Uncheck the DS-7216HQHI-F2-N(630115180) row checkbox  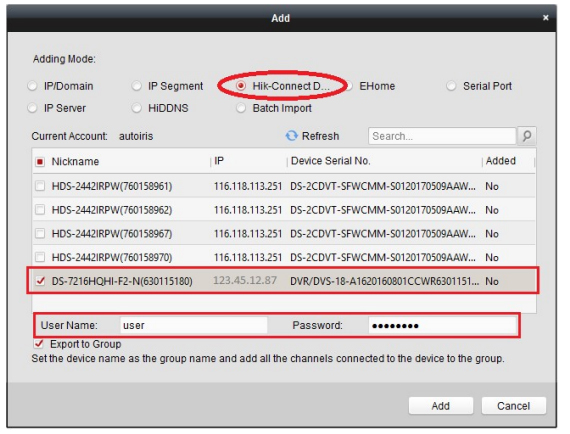[40, 281]
